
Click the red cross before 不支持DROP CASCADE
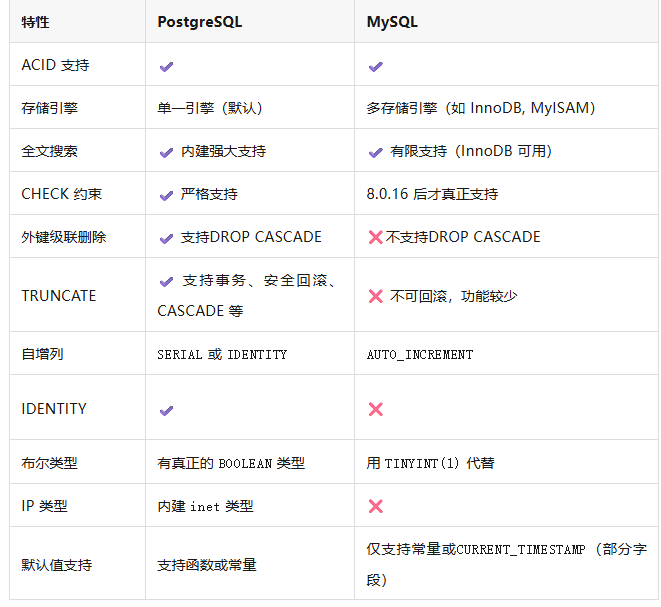pos(376,238)
